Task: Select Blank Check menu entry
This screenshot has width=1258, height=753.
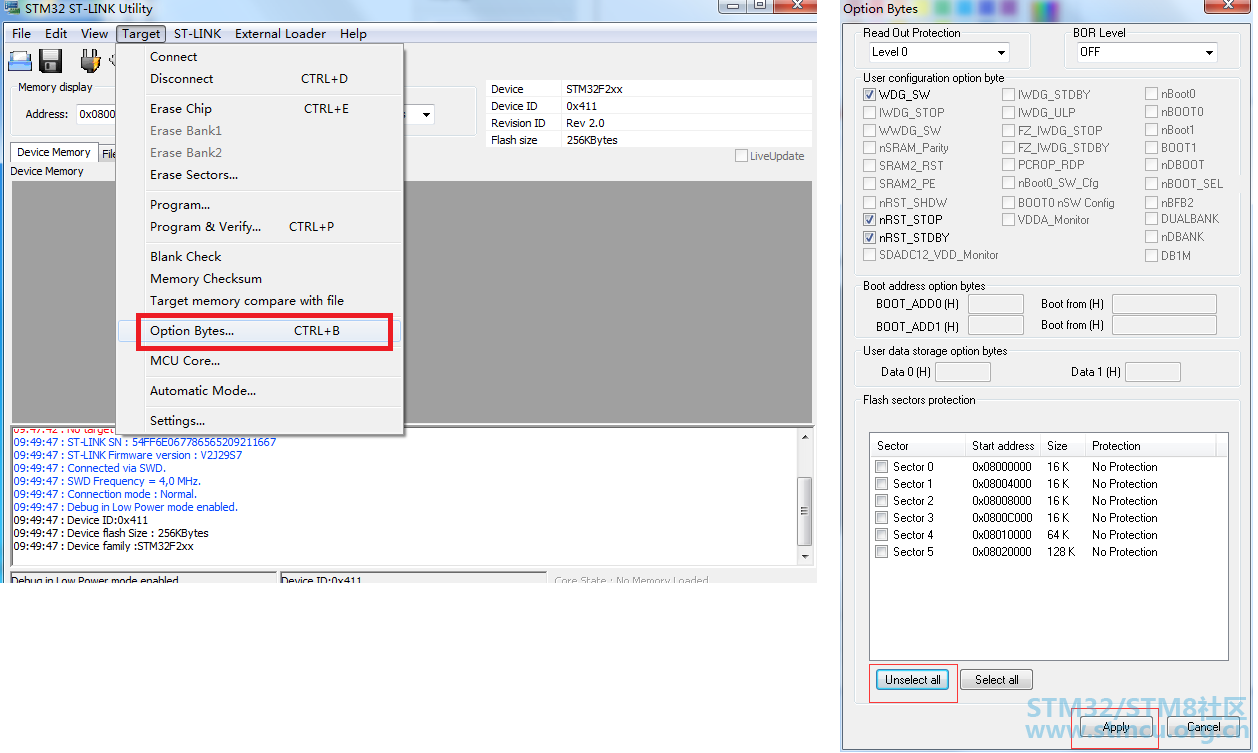Action: pos(260,257)
